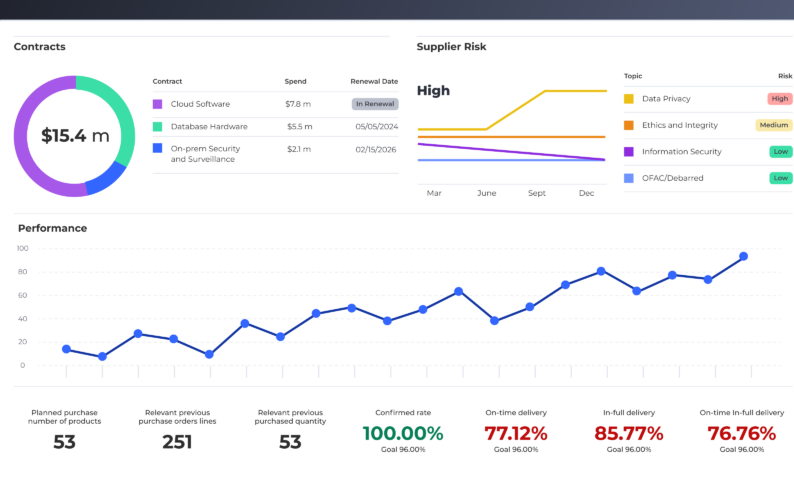This screenshot has width=794, height=478.
Task: Select the purple Information Security topic swatch
Action: (x=629, y=152)
